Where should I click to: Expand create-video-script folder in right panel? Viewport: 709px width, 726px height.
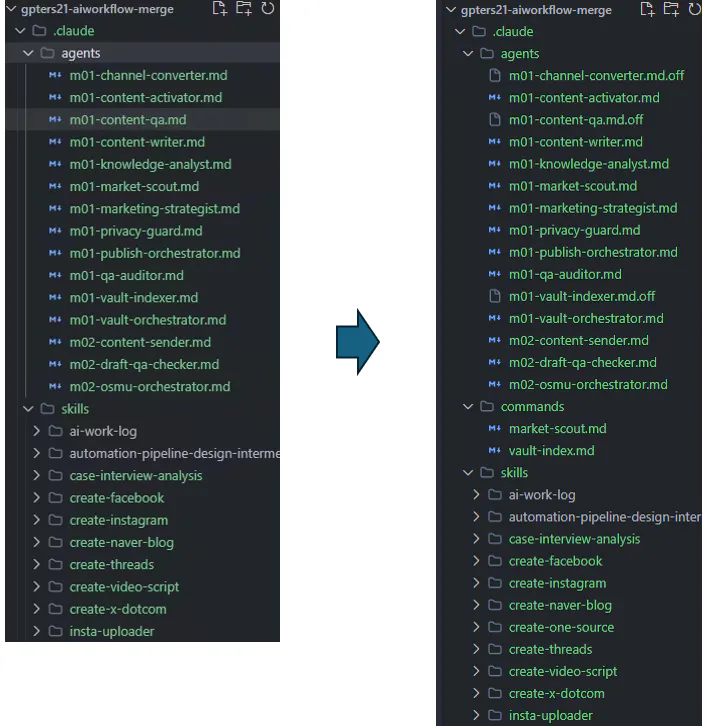coord(476,671)
